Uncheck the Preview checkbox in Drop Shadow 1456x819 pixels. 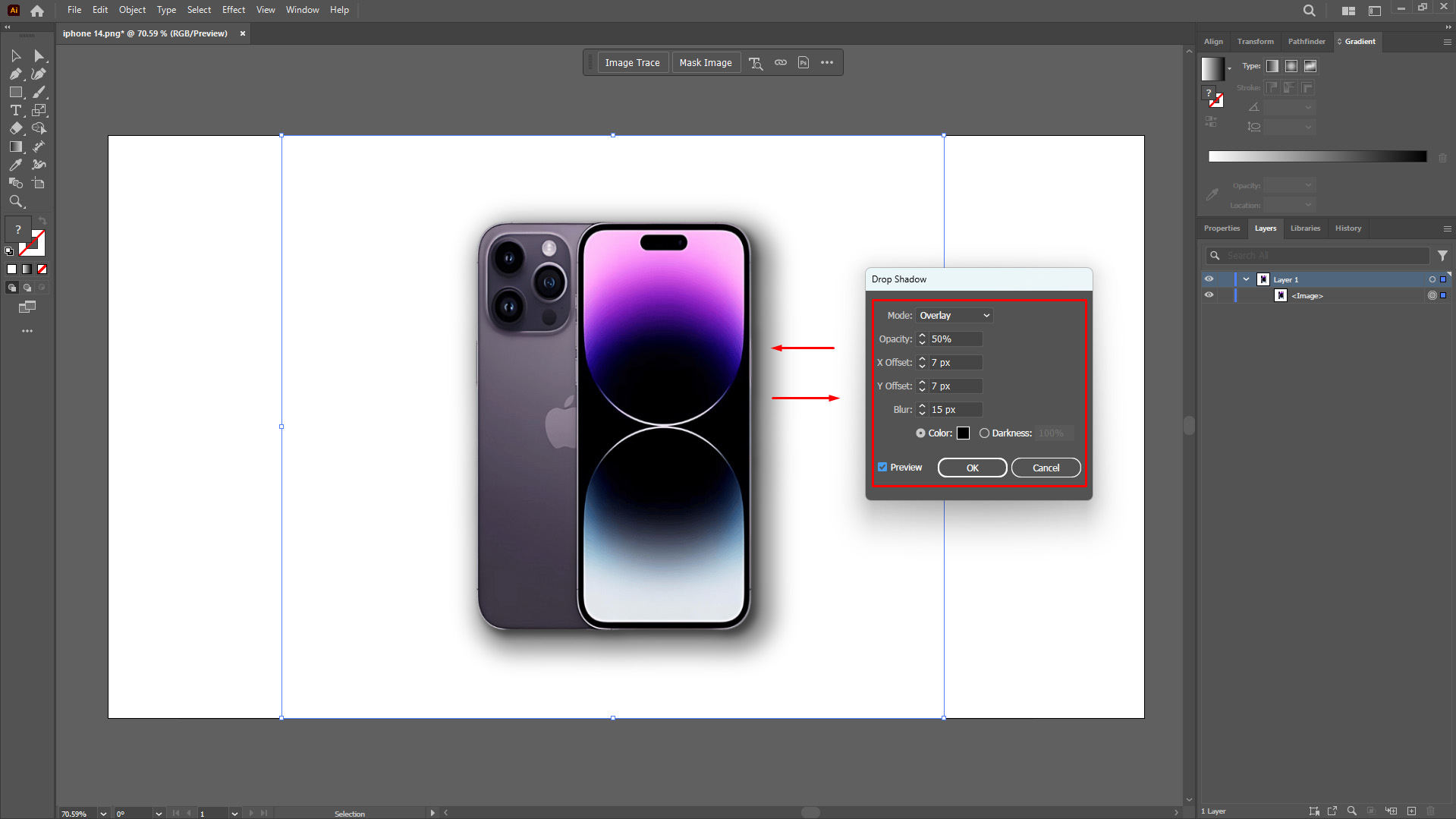(882, 467)
